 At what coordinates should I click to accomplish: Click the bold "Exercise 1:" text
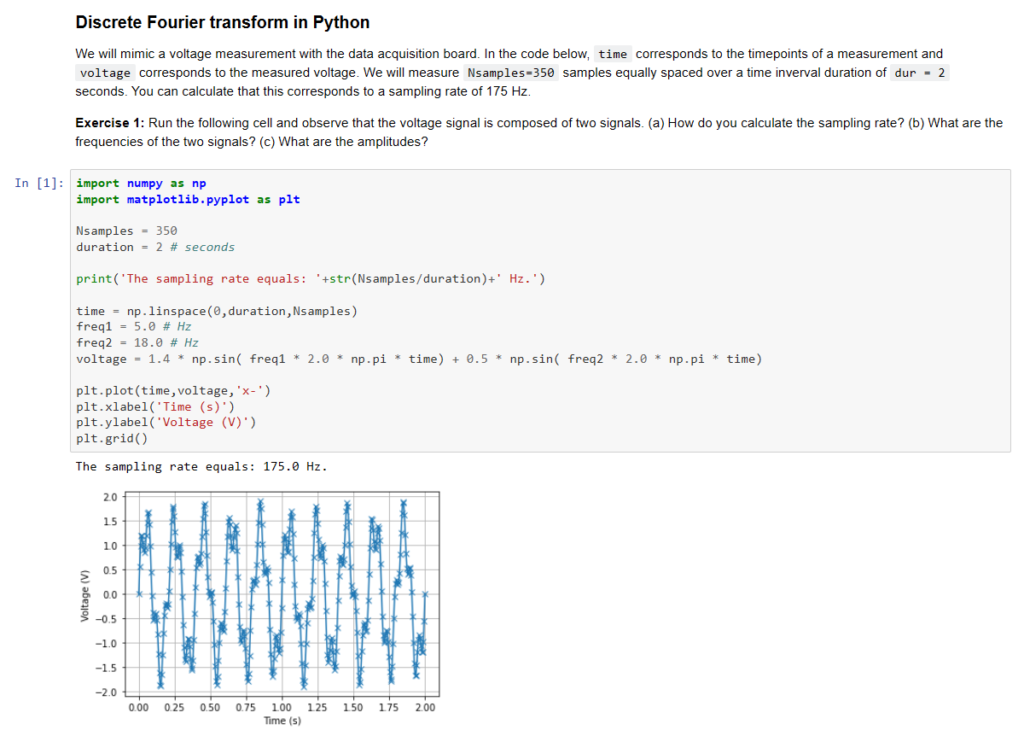(110, 123)
